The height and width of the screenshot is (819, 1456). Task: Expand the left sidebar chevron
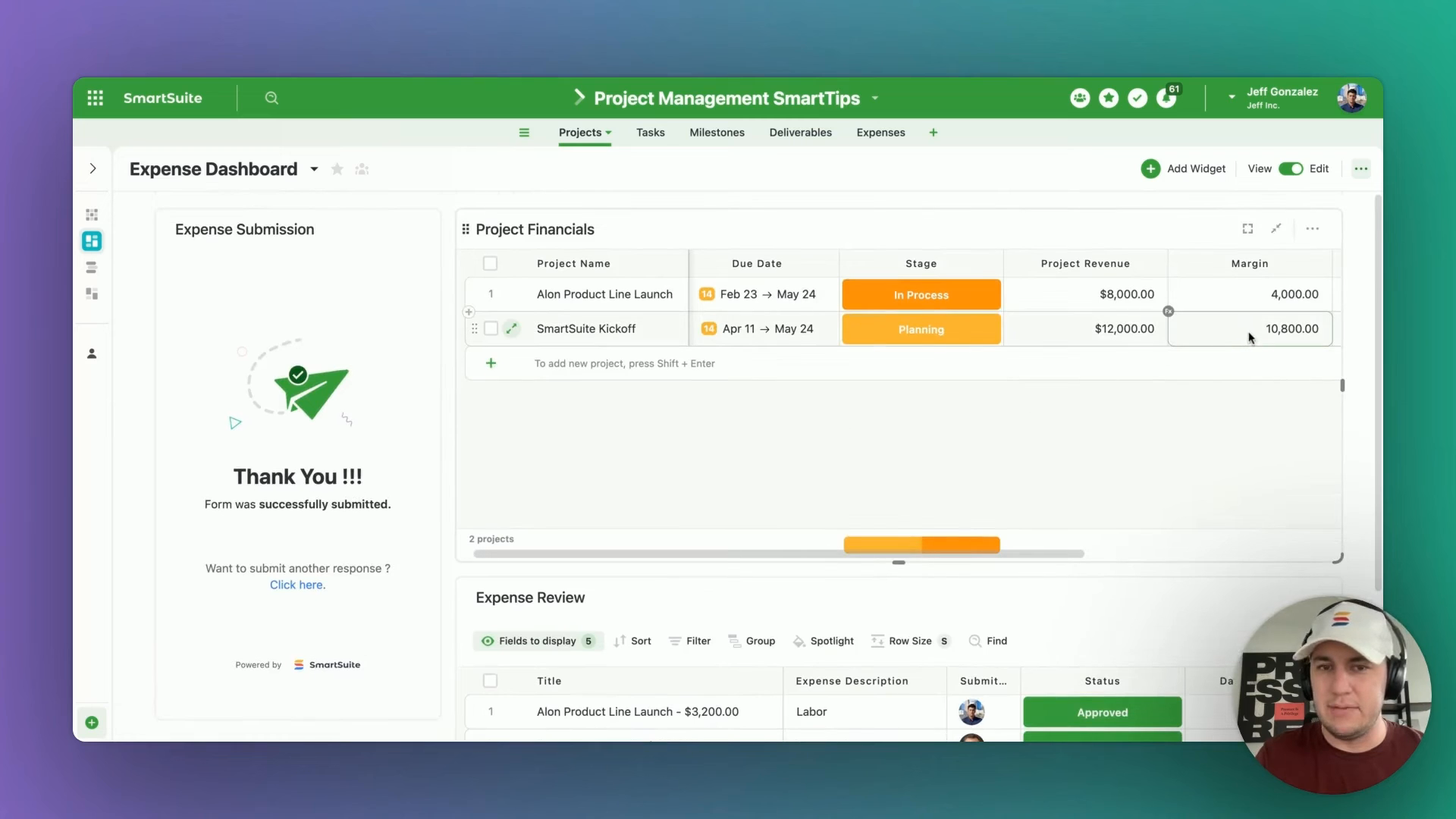point(93,168)
